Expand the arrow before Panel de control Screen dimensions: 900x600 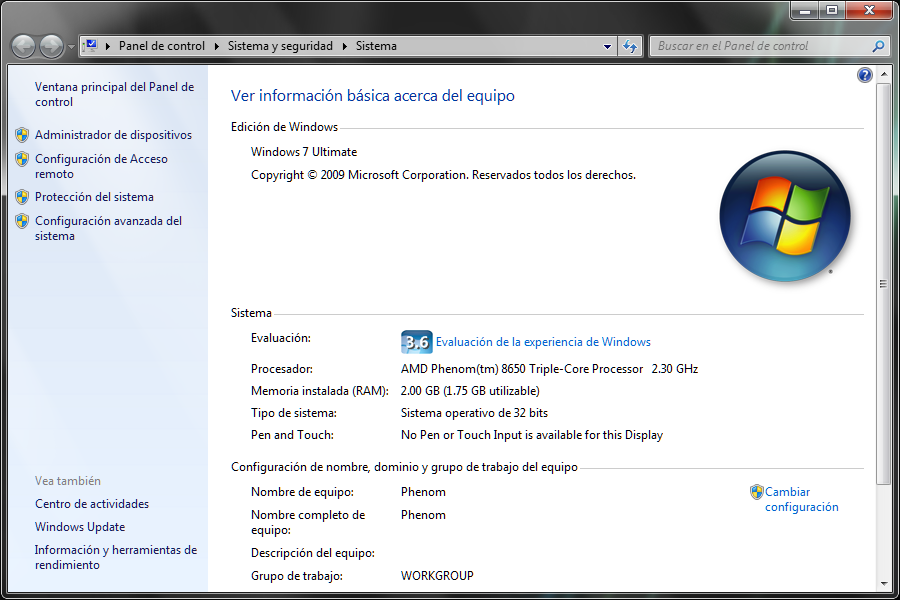(108, 46)
